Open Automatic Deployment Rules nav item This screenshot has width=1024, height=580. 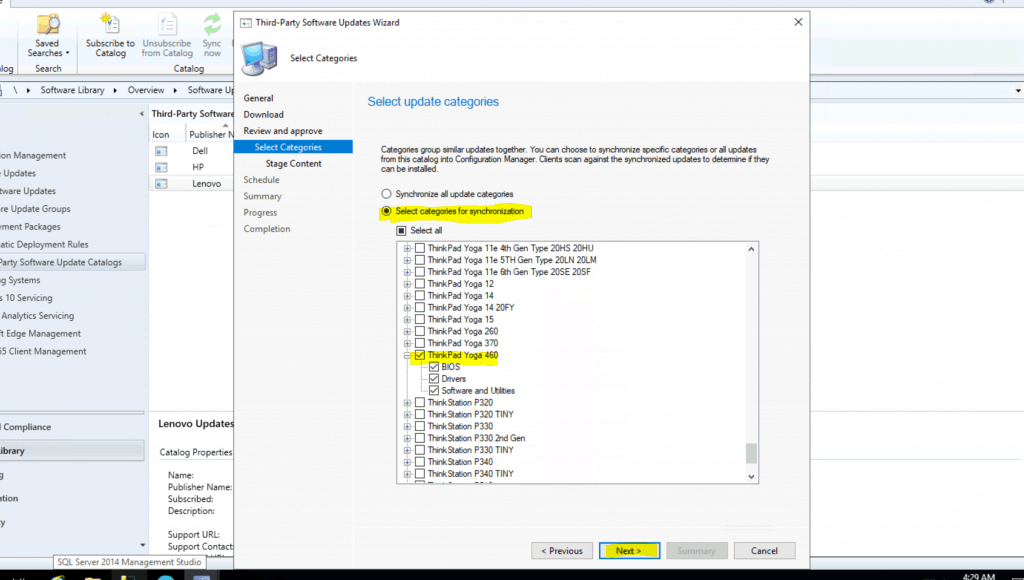(44, 244)
